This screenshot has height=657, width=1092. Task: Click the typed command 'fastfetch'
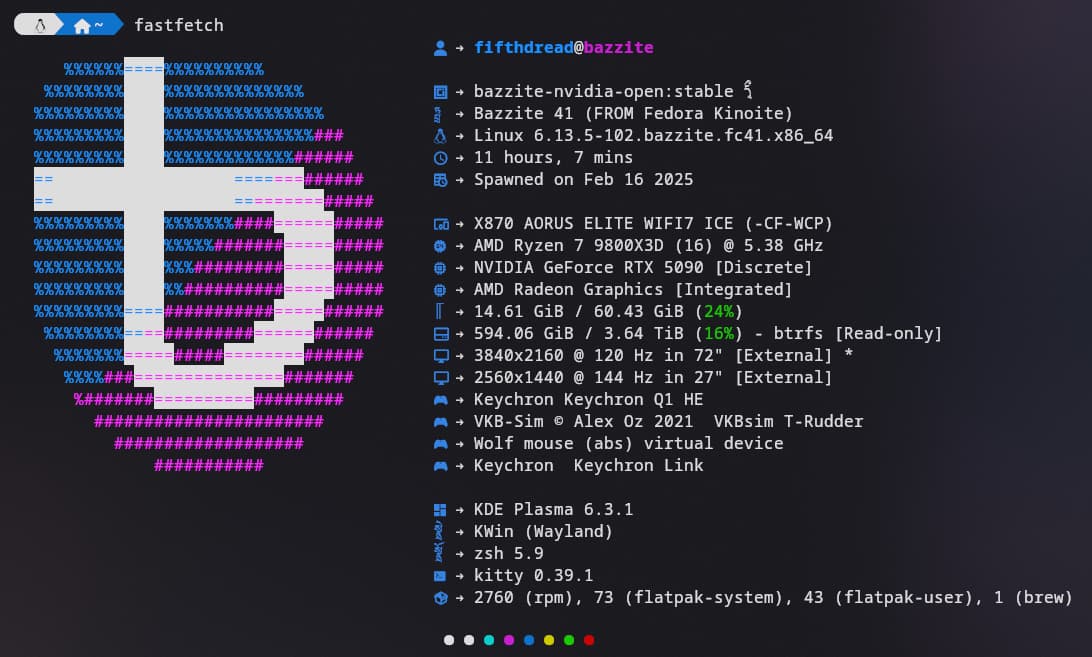coord(179,25)
